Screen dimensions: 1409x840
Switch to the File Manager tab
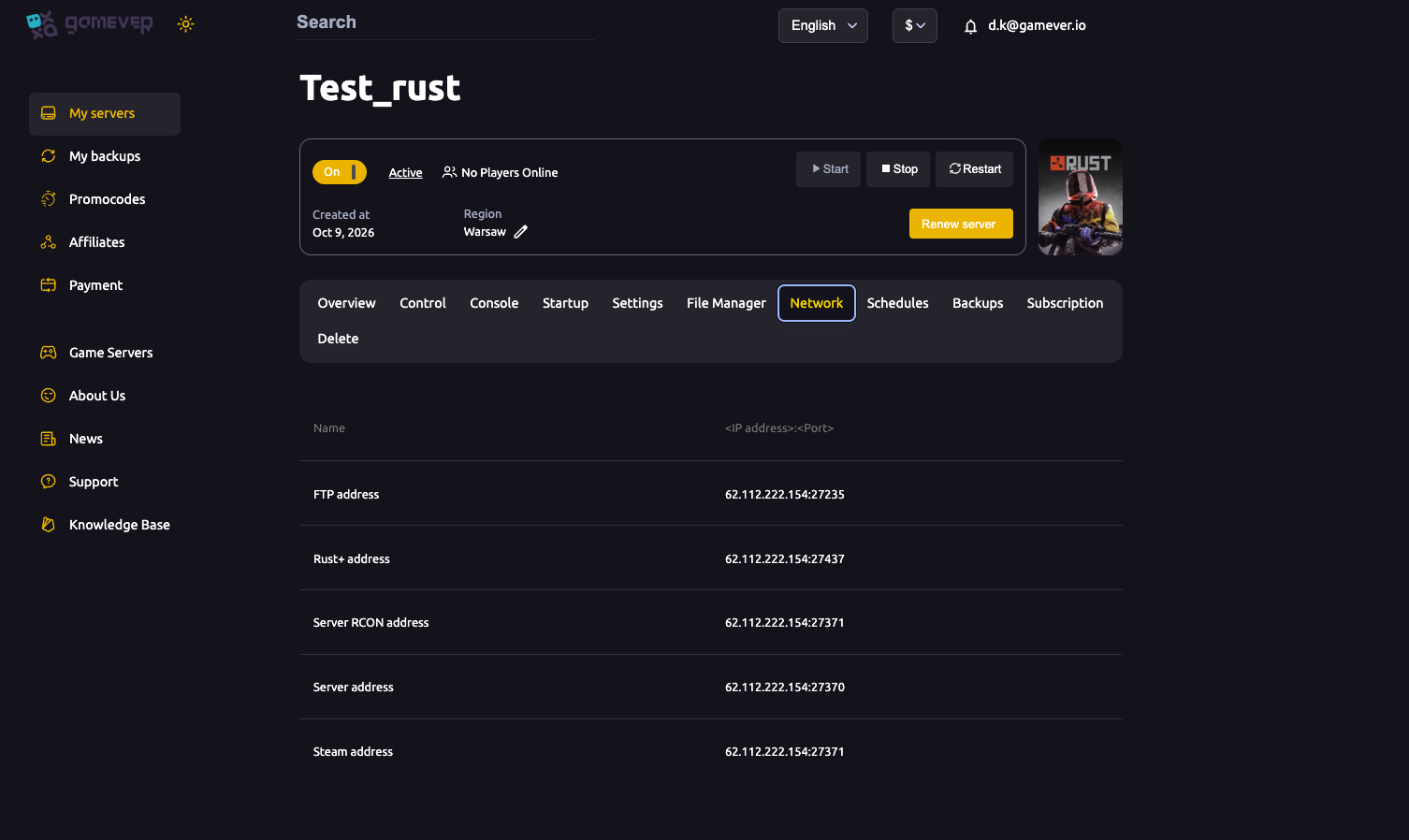[x=726, y=303]
